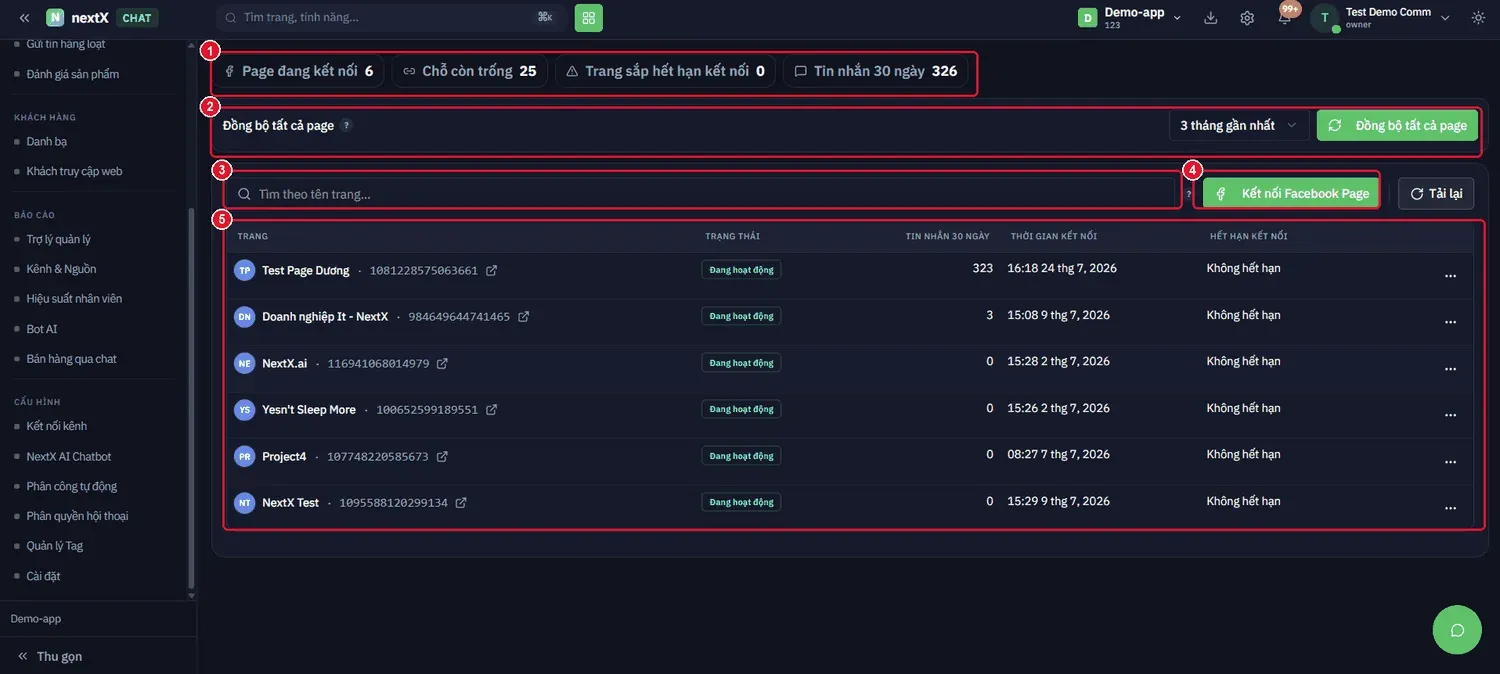Open the three-dot menu for NextX.ai
1500x674 pixels.
tap(1450, 369)
